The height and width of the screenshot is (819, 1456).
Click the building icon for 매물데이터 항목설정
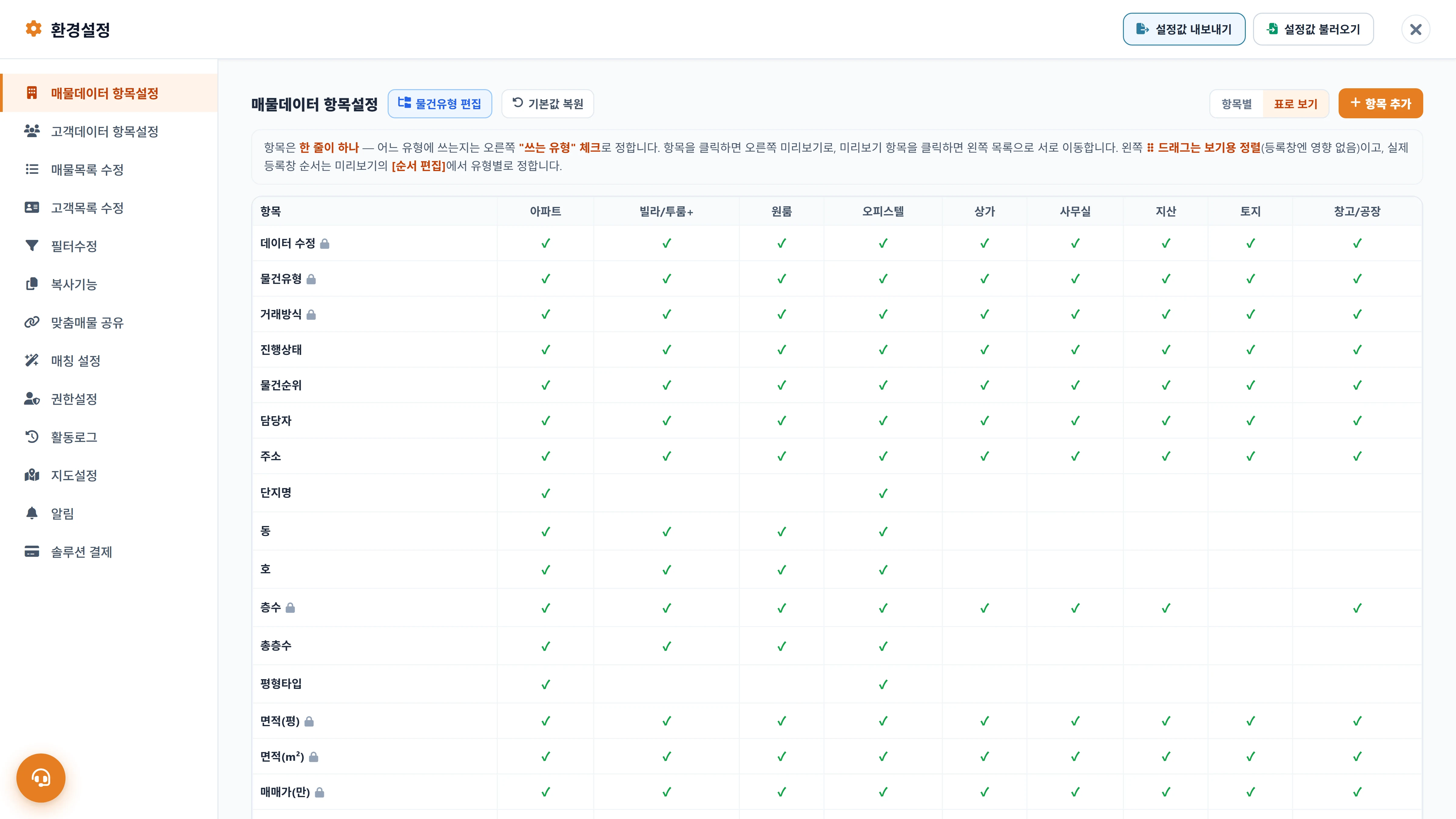pyautogui.click(x=32, y=93)
